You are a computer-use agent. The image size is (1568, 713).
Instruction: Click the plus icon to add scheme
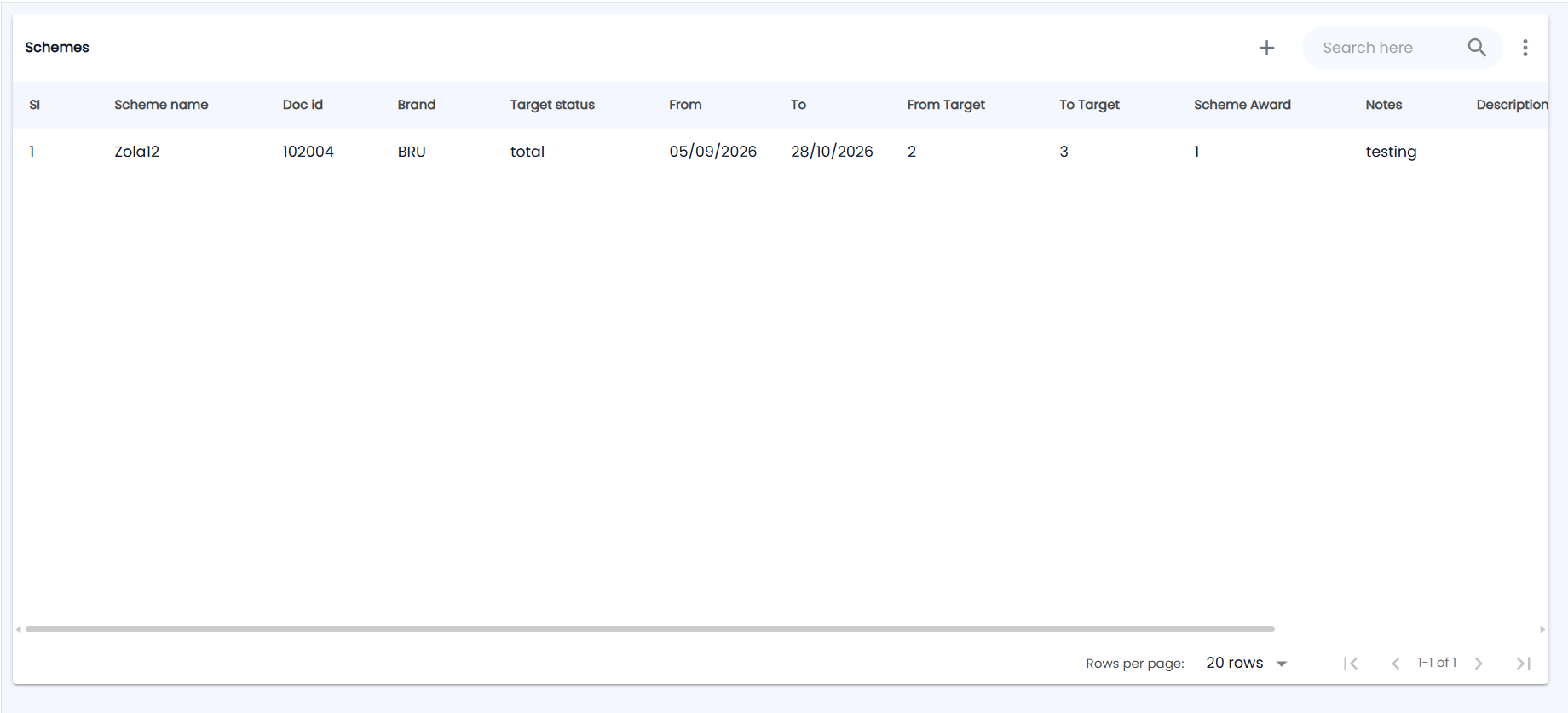point(1266,48)
